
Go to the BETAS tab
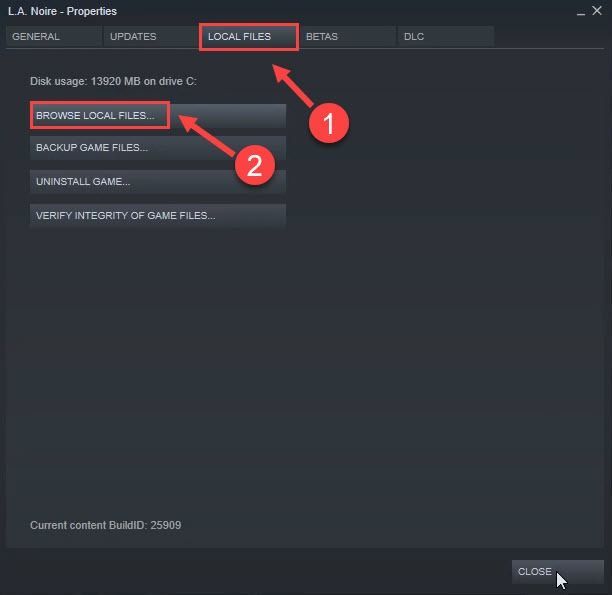347,37
